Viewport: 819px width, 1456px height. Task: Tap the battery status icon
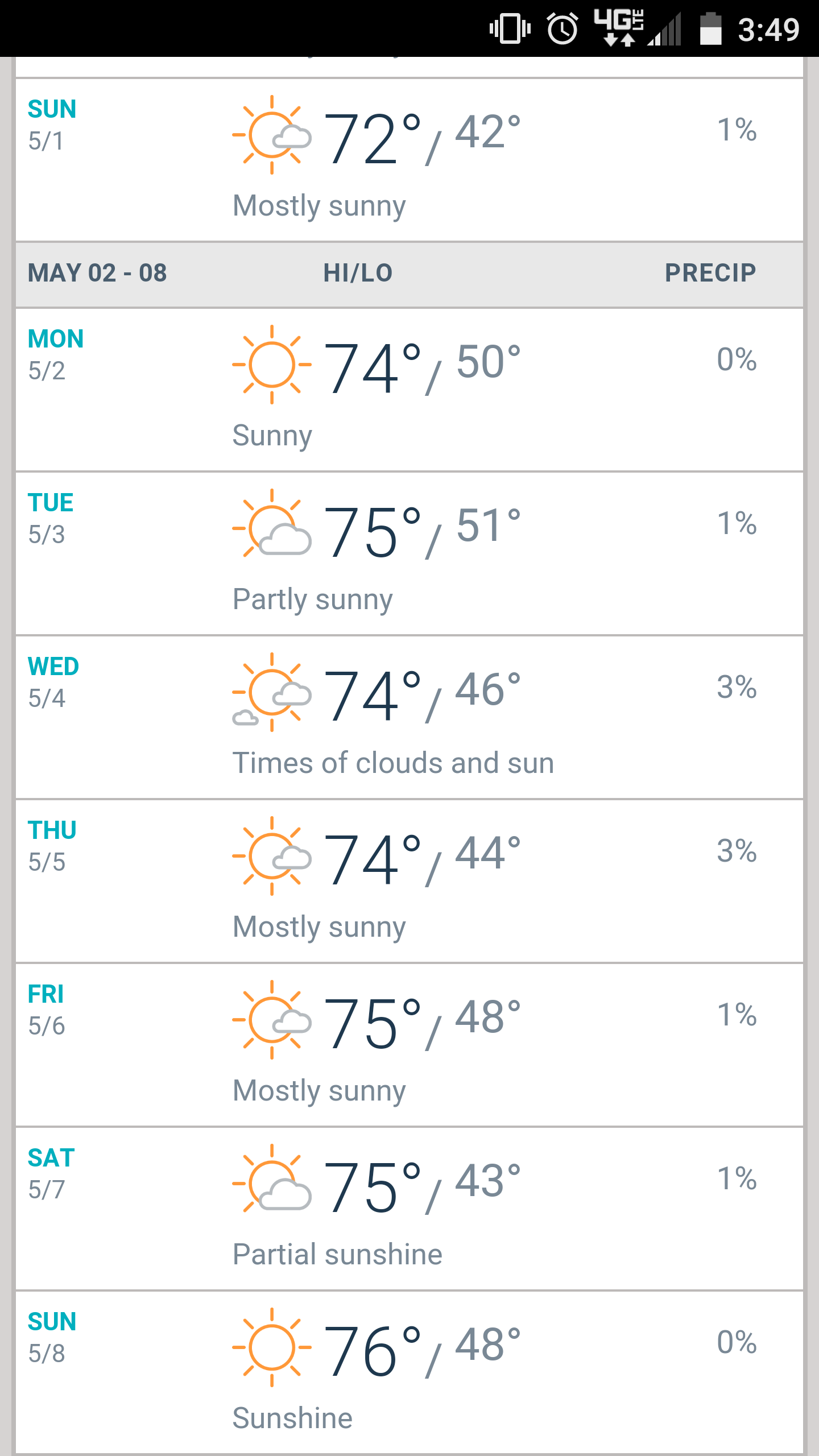coord(710,28)
